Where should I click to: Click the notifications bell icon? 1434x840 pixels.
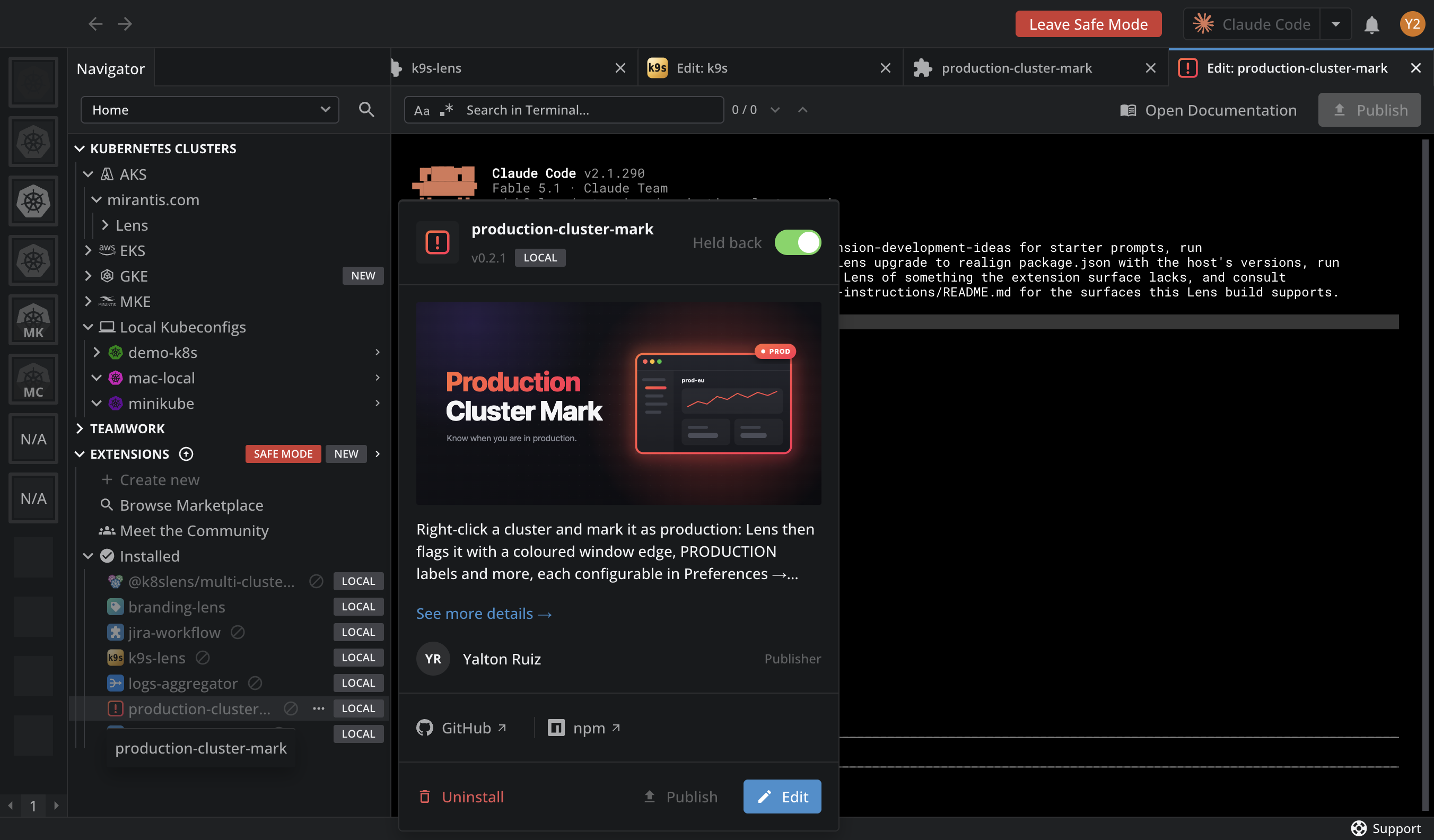tap(1371, 24)
